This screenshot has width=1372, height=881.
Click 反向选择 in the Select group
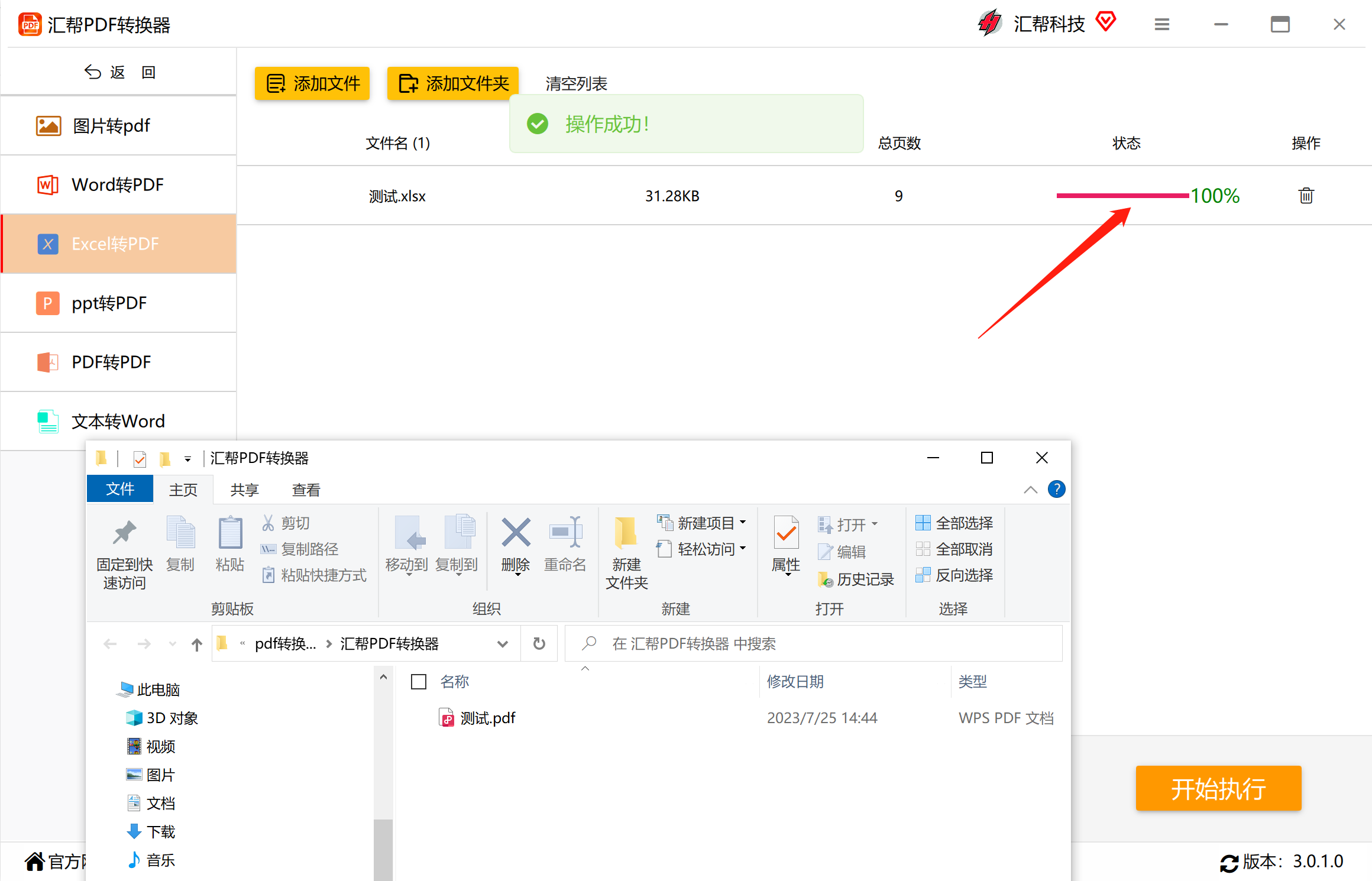click(x=954, y=575)
